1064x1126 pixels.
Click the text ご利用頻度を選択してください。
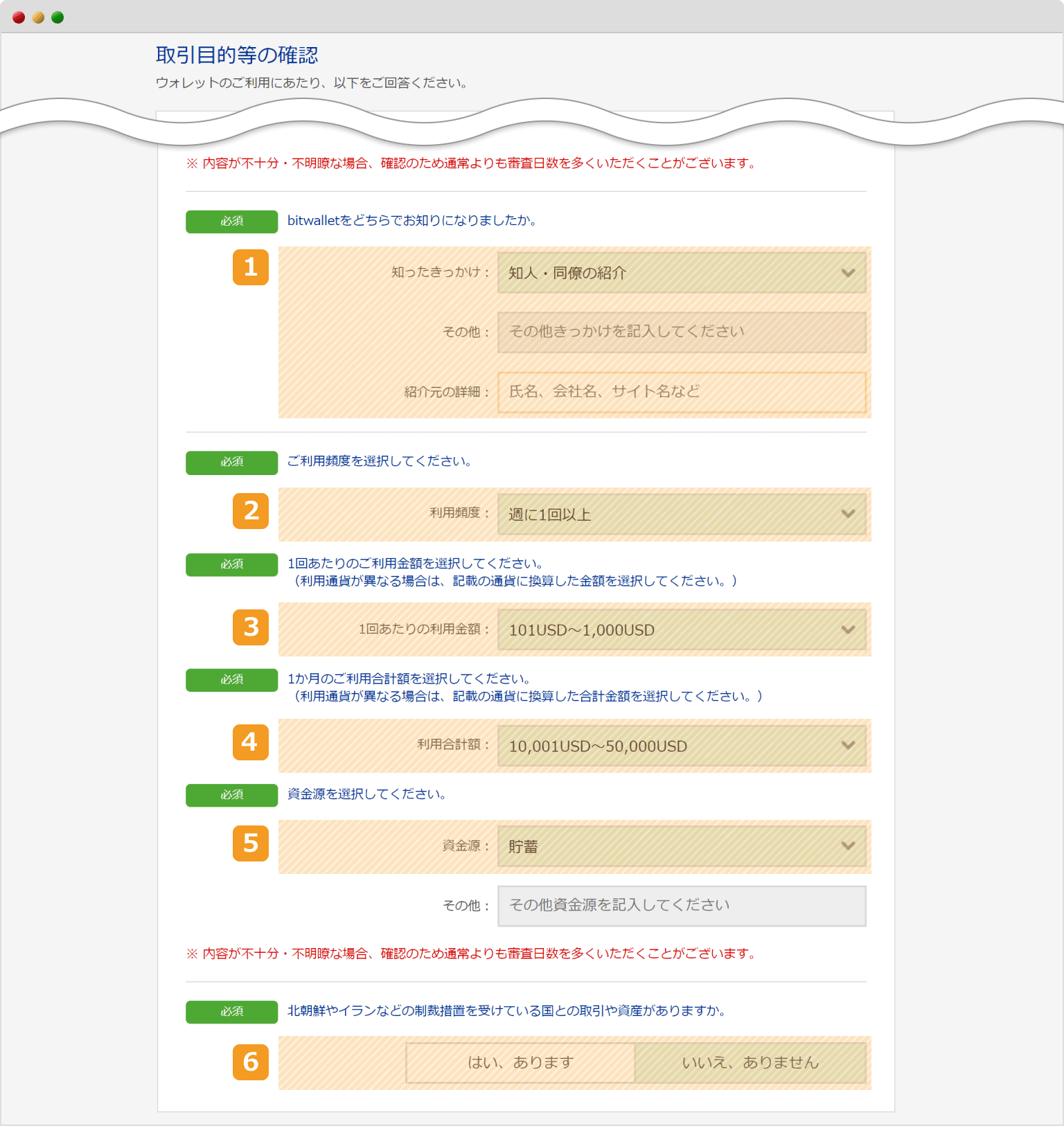[x=380, y=461]
